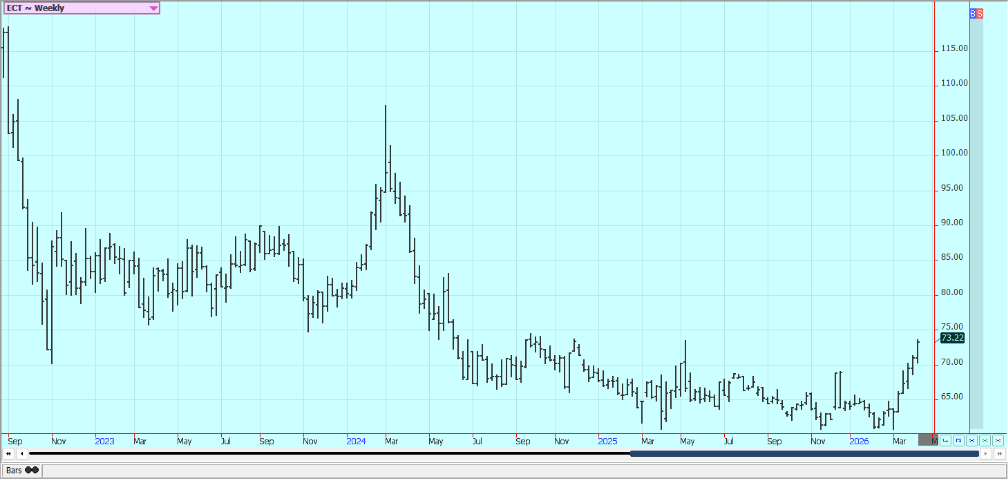Select the Bars tab
The height and width of the screenshot is (480, 1008).
coord(22,470)
